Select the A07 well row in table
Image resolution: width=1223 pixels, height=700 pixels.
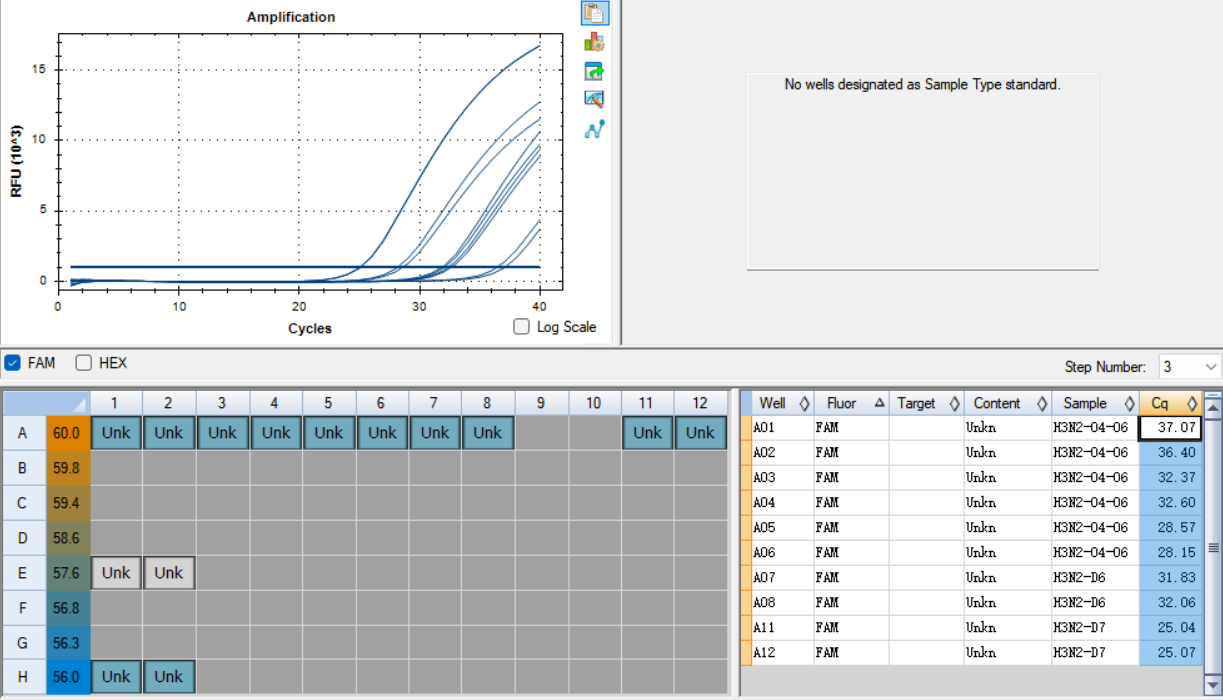point(972,577)
